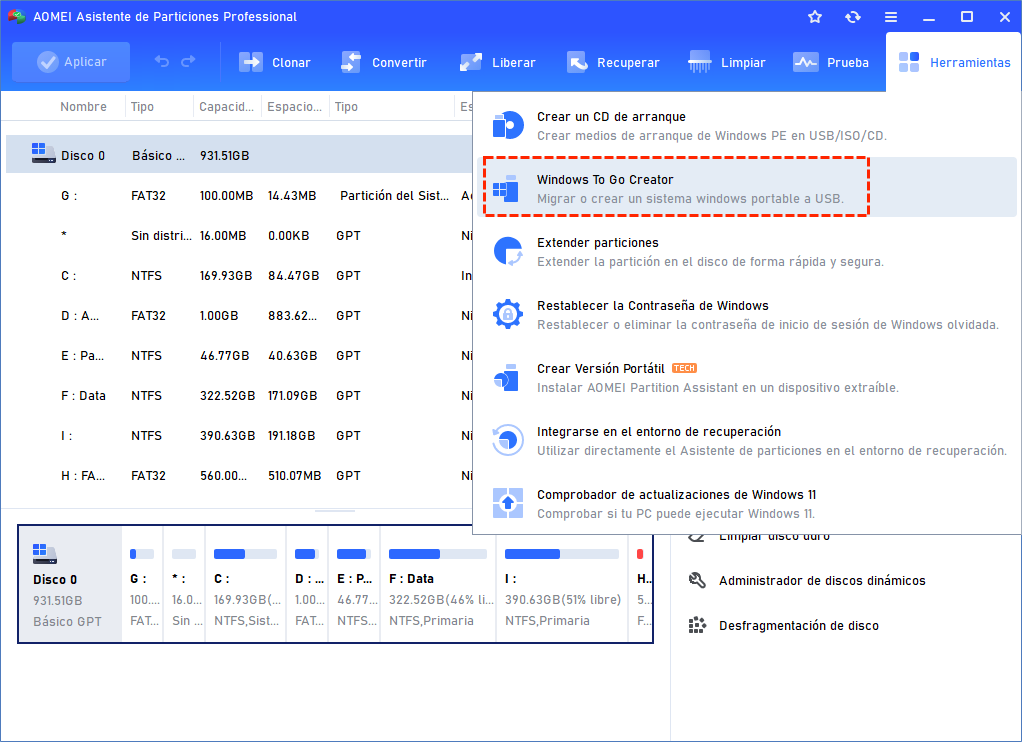Click the Windows 11 update checker icon
Screen dimensions: 1022x742
click(x=508, y=503)
